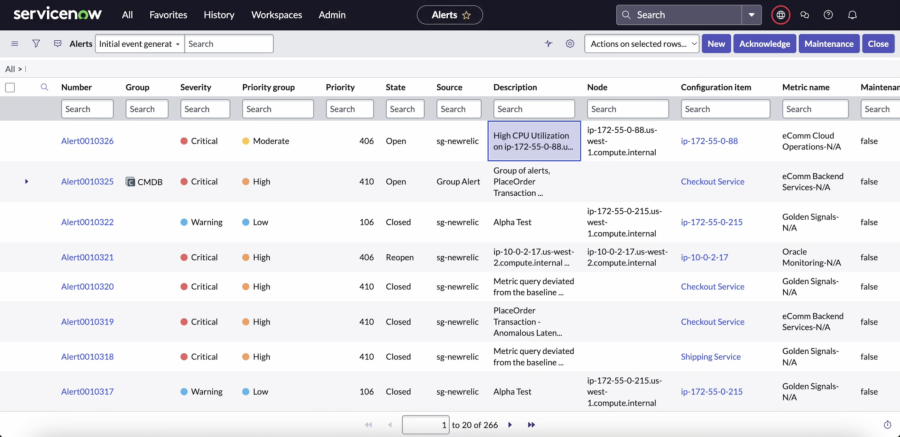
Task: Click the list search field beside Alerts
Action: click(228, 44)
